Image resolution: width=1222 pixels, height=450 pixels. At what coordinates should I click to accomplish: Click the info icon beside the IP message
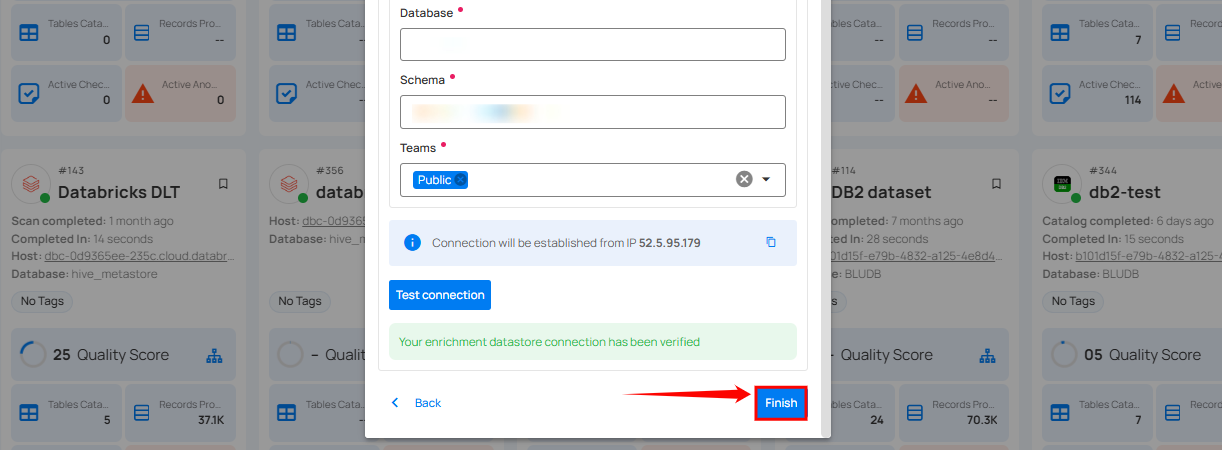412,242
